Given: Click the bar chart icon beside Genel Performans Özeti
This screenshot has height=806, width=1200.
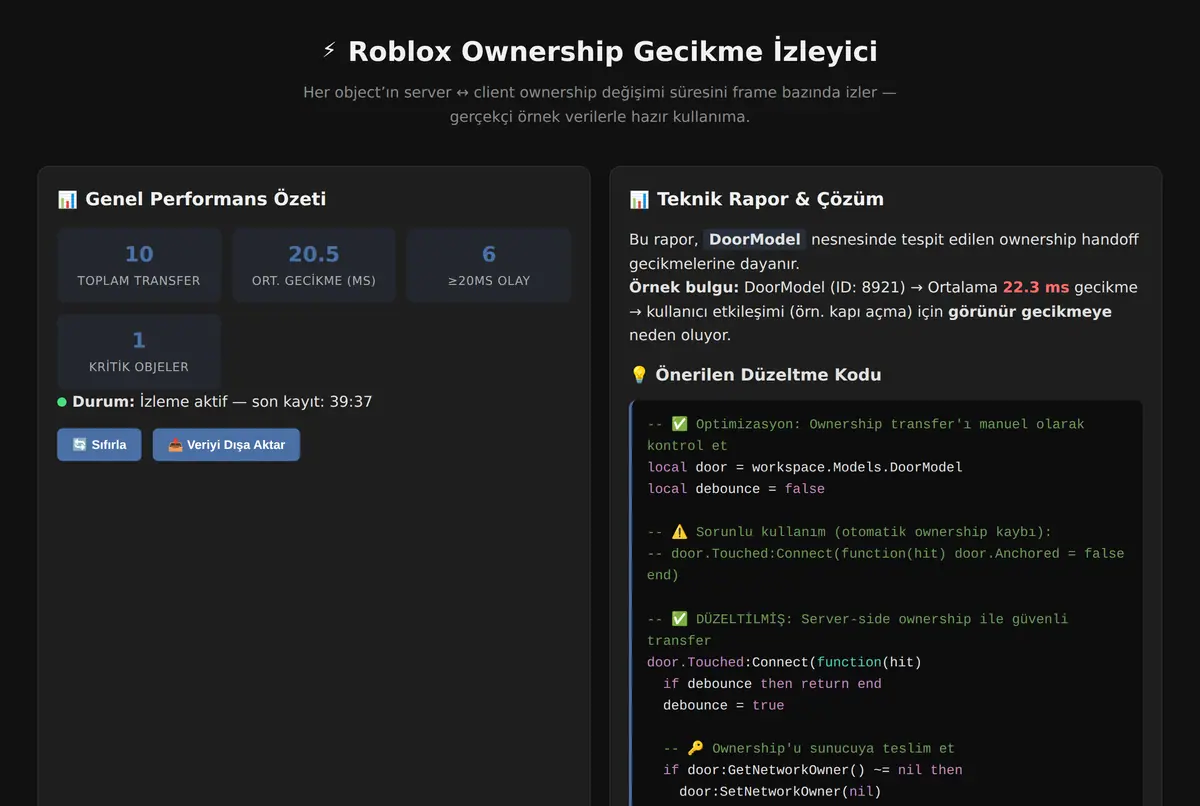Looking at the screenshot, I should tap(68, 199).
